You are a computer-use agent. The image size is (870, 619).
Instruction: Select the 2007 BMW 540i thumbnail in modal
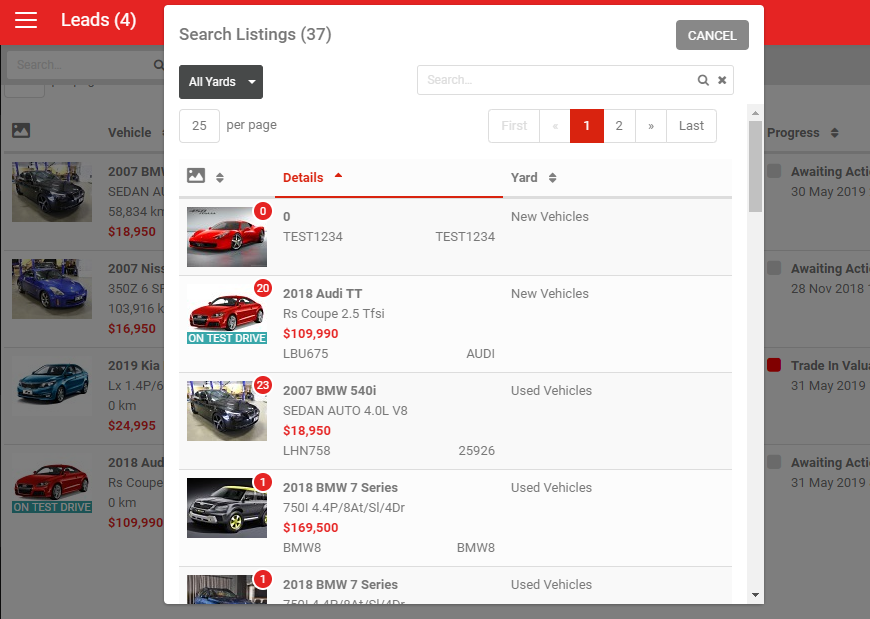click(227, 411)
